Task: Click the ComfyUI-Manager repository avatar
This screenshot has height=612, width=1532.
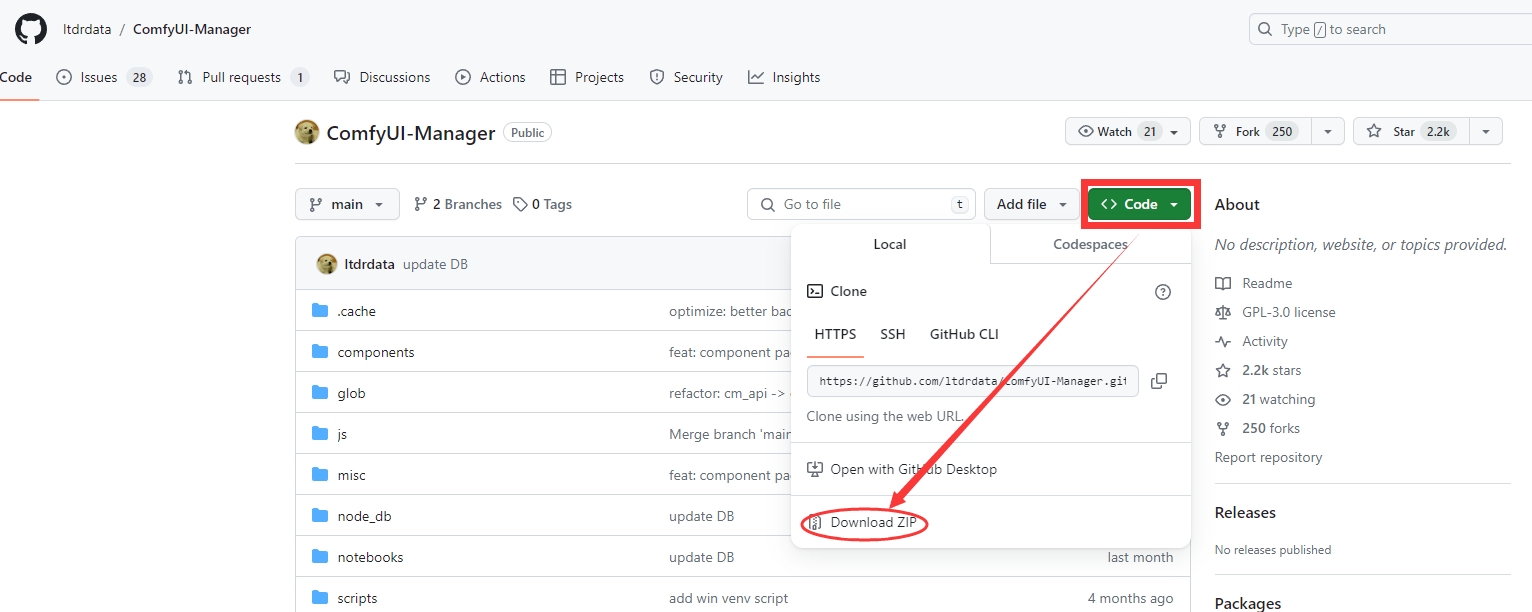Action: 307,132
